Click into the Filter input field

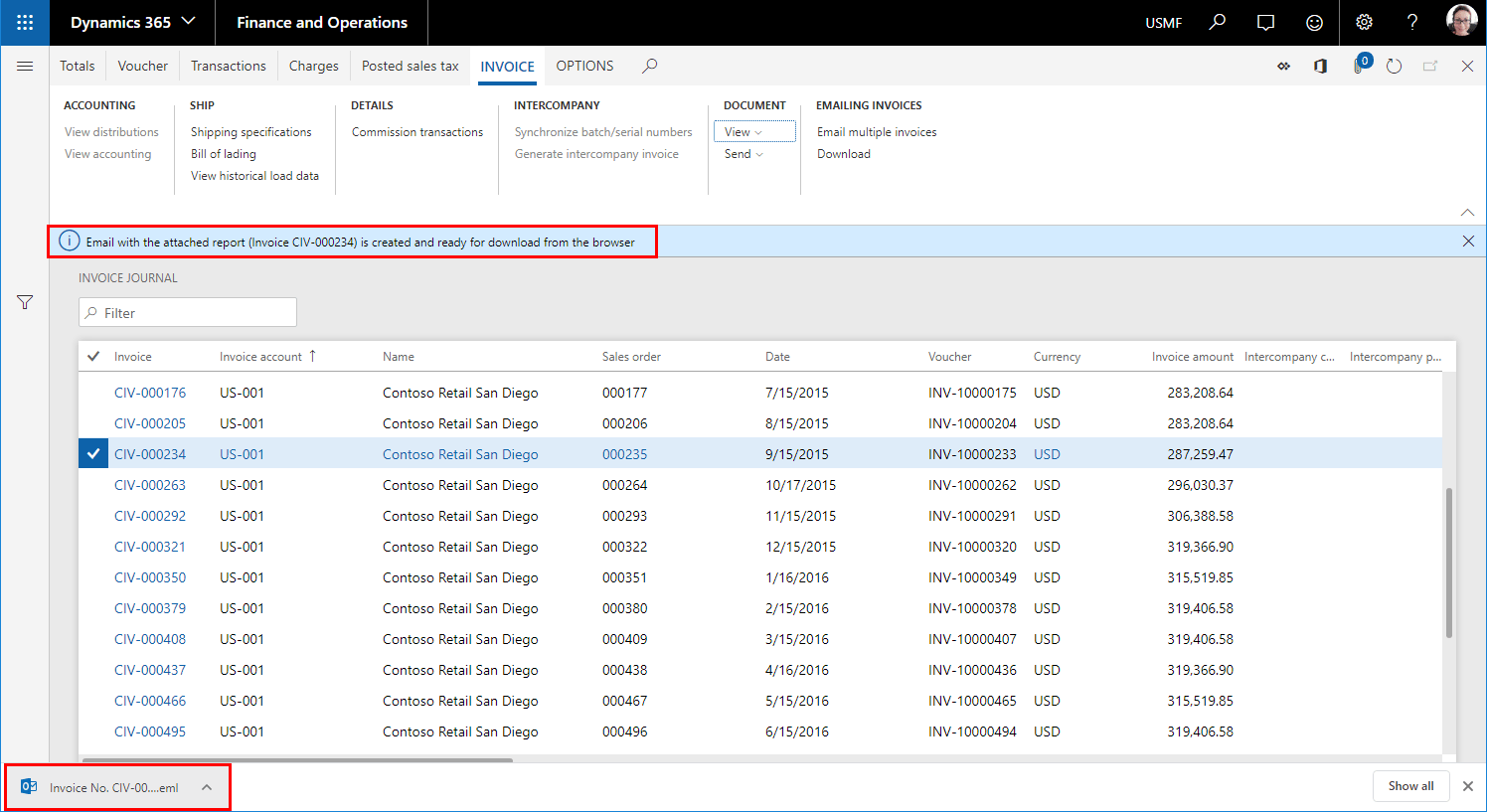(x=188, y=312)
